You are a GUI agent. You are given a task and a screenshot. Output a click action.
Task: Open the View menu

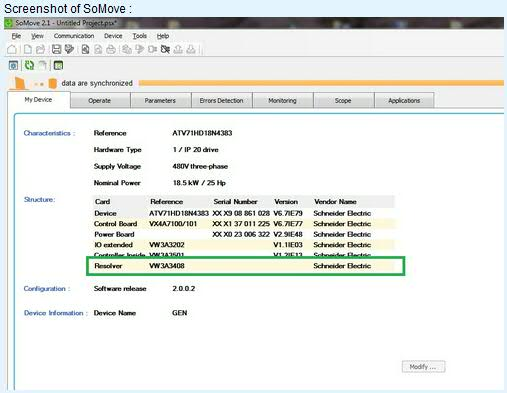coord(37,36)
